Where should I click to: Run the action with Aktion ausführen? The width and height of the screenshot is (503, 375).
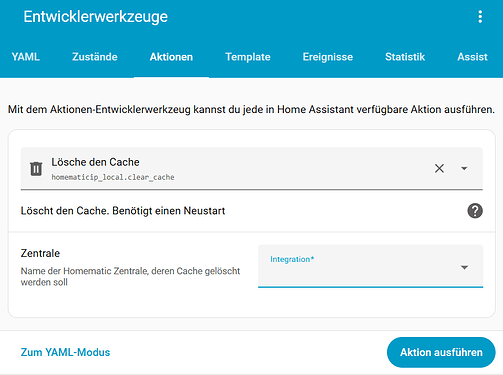[441, 352]
